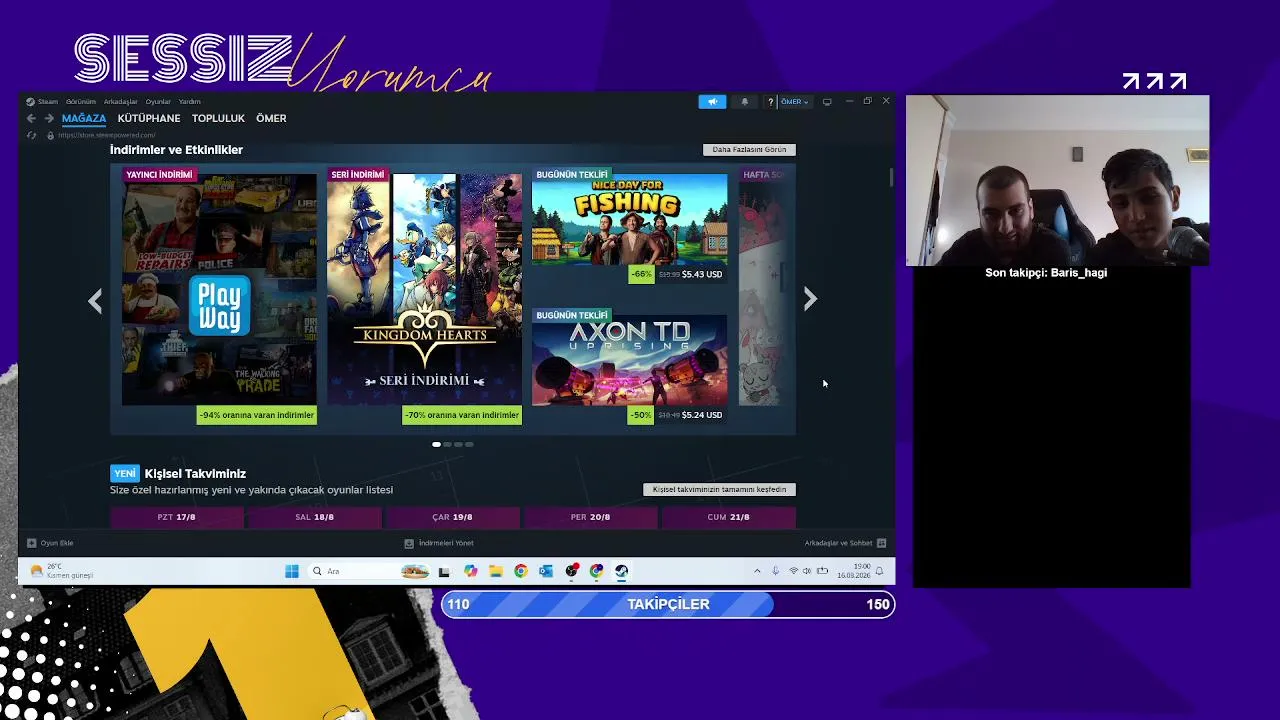
Task: Switch to the MAĞAZA tab
Action: coord(84,118)
